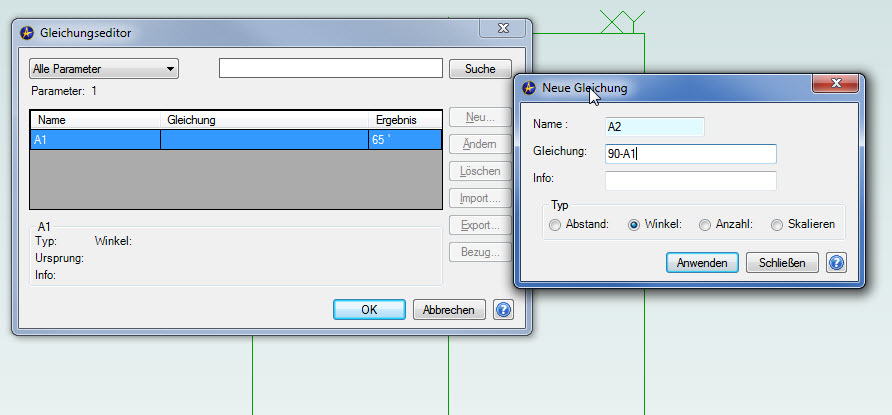Click the Bezug... button
Image resolution: width=892 pixels, height=415 pixels.
480,252
